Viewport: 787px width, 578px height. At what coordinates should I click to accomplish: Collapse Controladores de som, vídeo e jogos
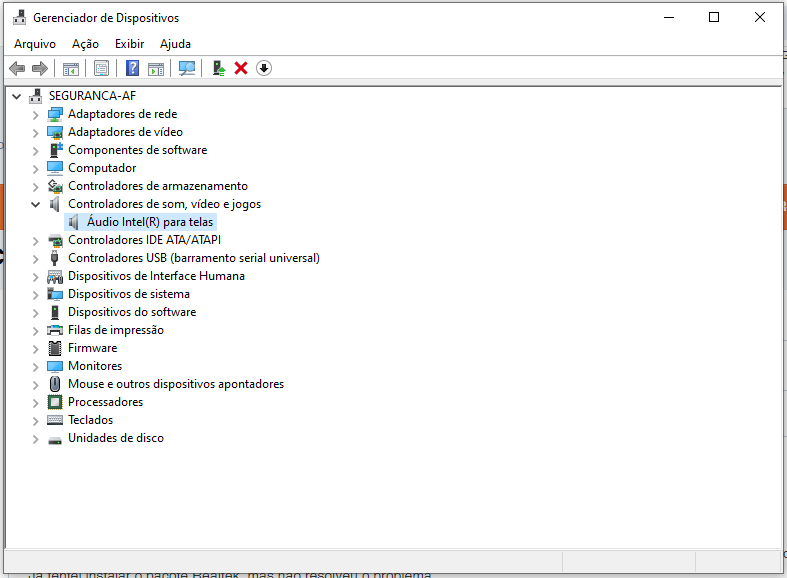[35, 204]
